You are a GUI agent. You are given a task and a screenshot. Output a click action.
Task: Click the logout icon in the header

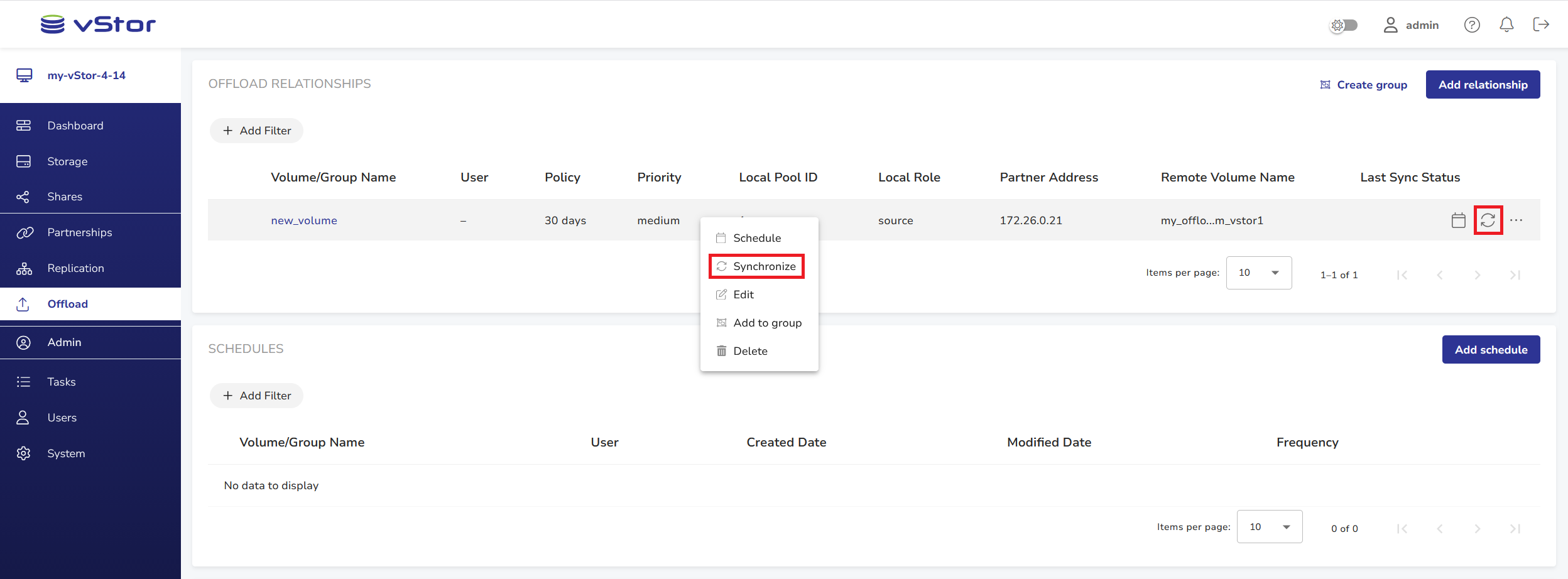(1540, 25)
